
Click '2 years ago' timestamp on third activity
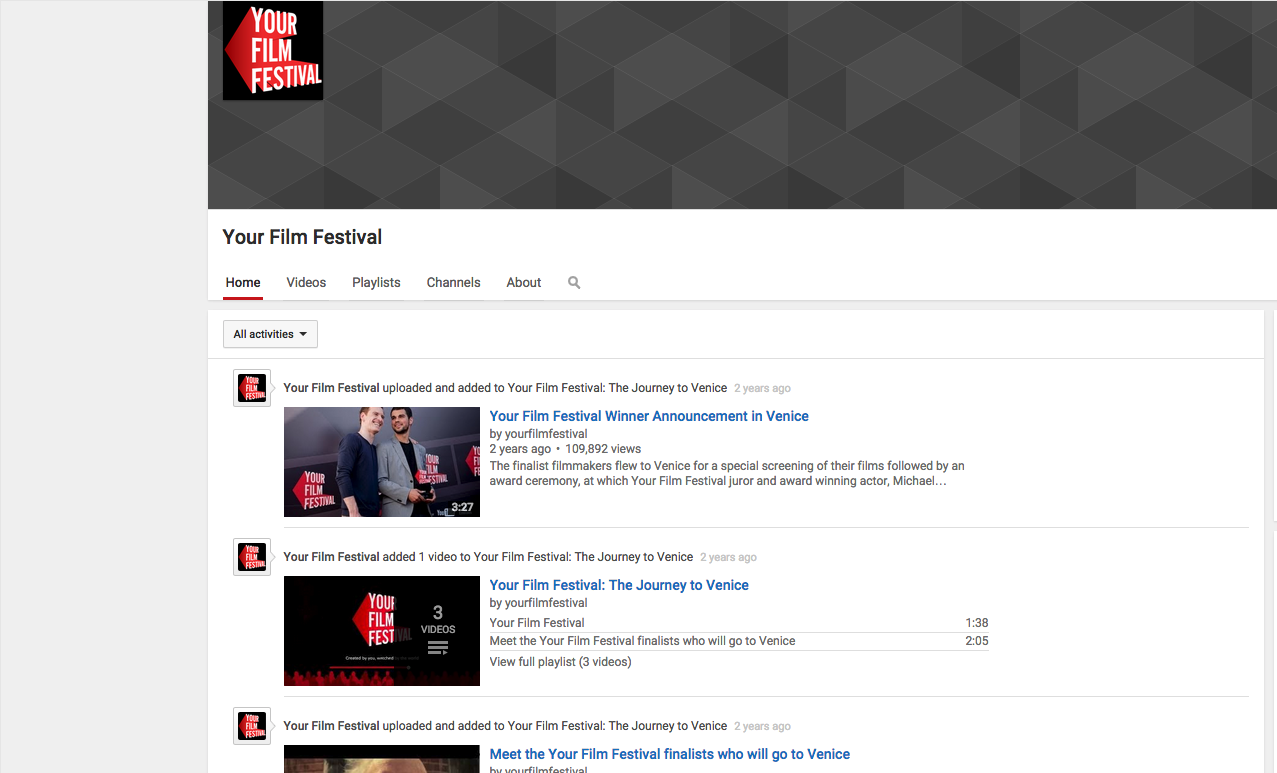click(x=762, y=726)
